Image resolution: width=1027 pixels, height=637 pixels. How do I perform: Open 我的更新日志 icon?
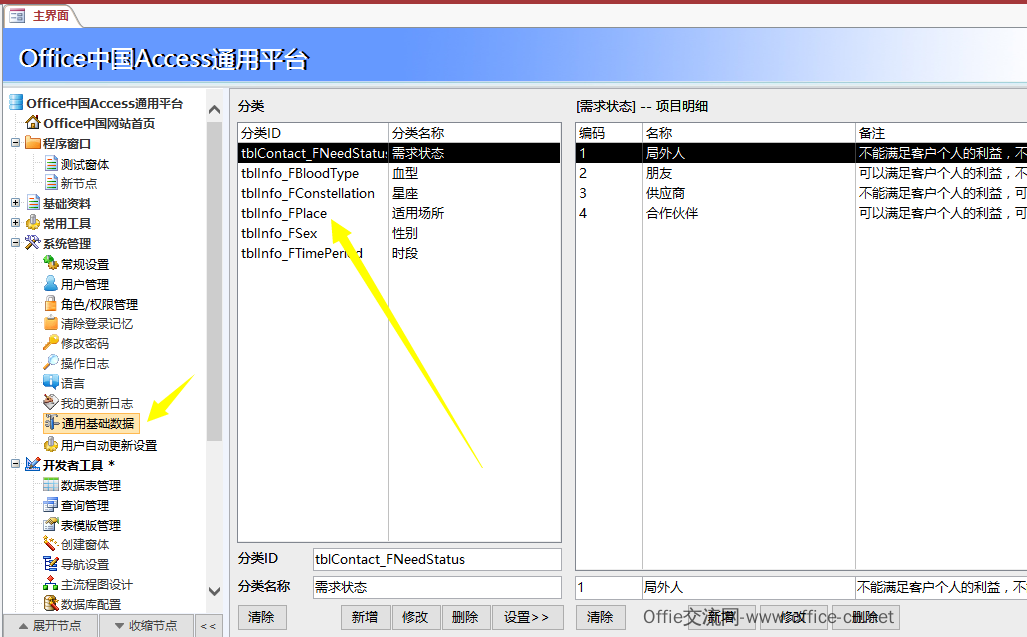pyautogui.click(x=51, y=403)
